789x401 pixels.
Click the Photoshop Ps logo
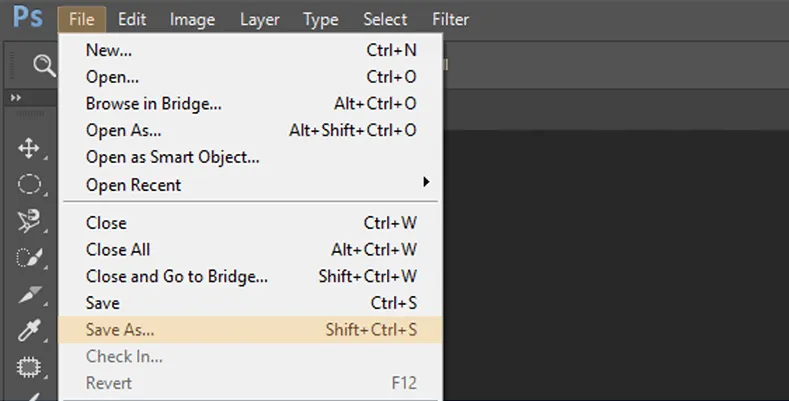(x=28, y=17)
